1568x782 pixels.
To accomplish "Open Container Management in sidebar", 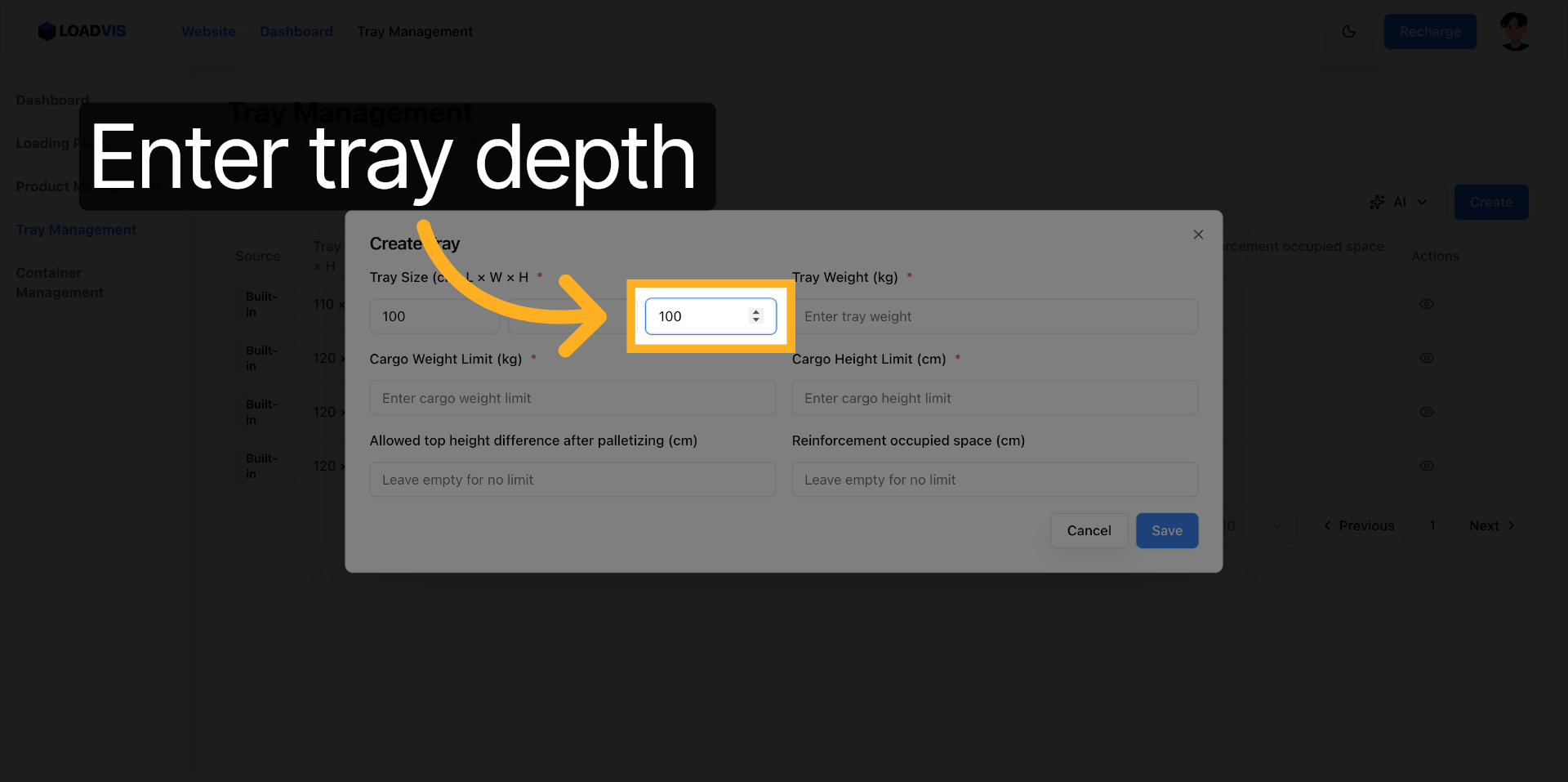I will coord(60,283).
